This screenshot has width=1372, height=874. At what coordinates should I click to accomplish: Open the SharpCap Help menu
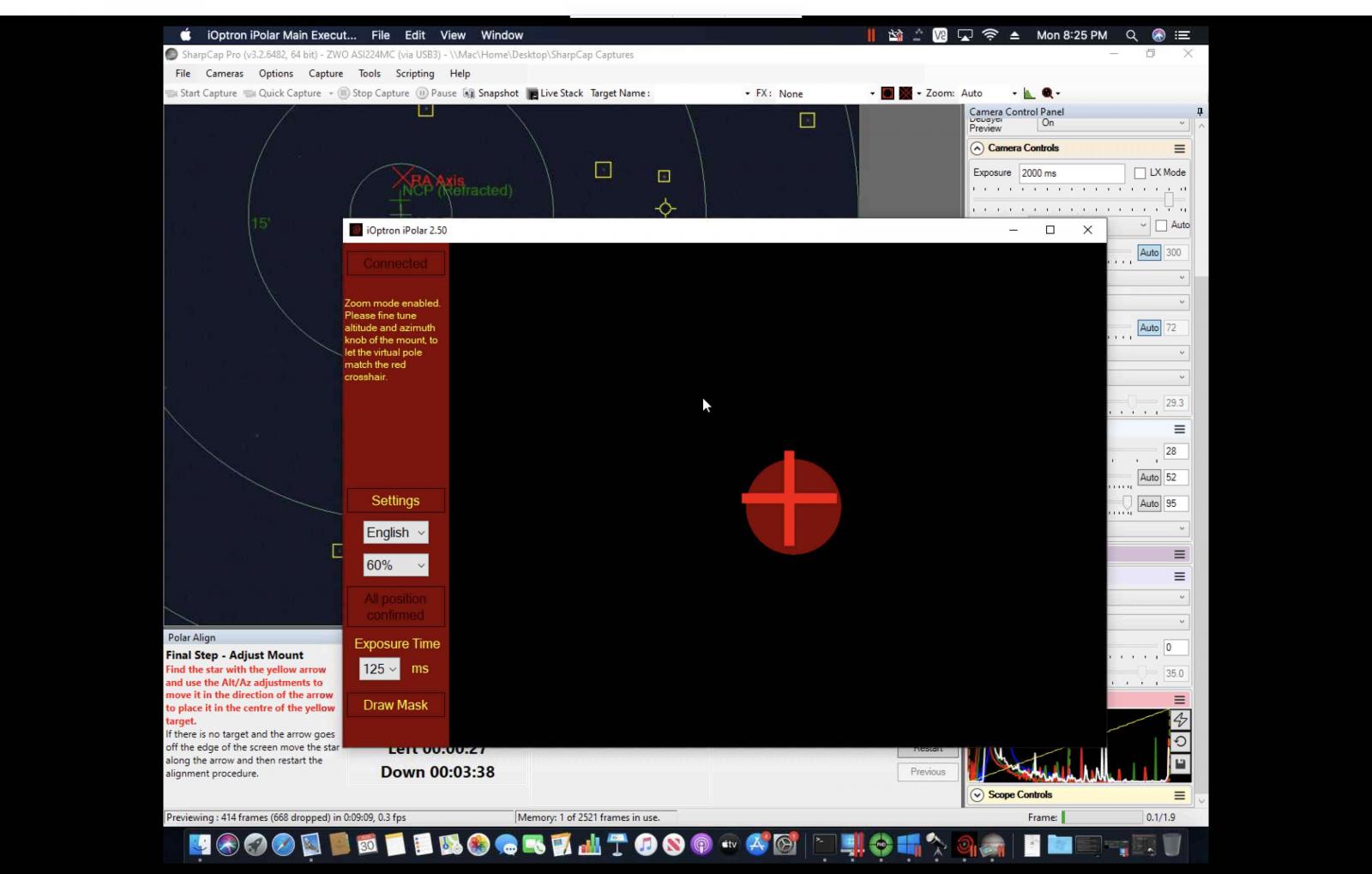(460, 74)
